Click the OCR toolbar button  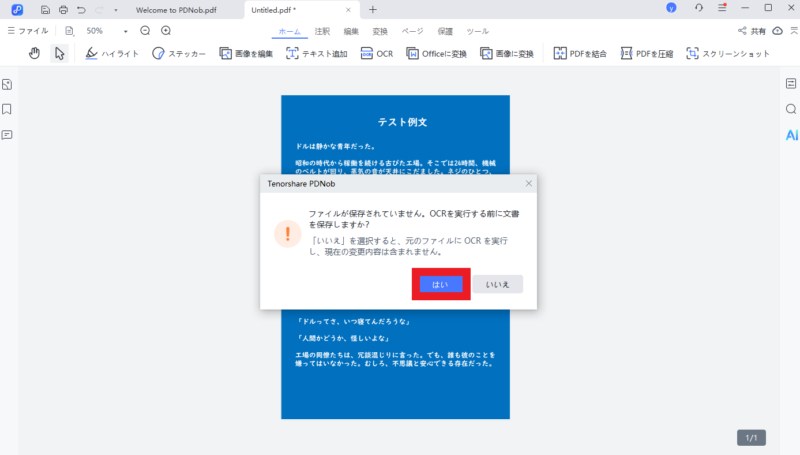tap(377, 53)
